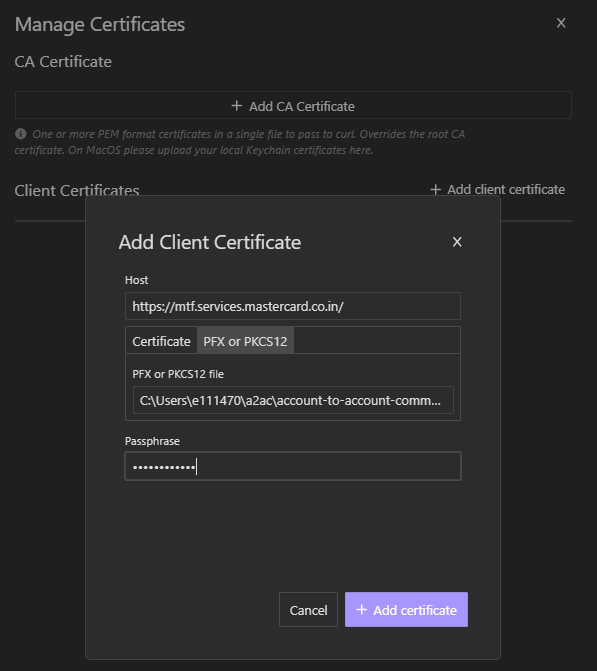Select the PFX or PKCS12 tab

245,341
